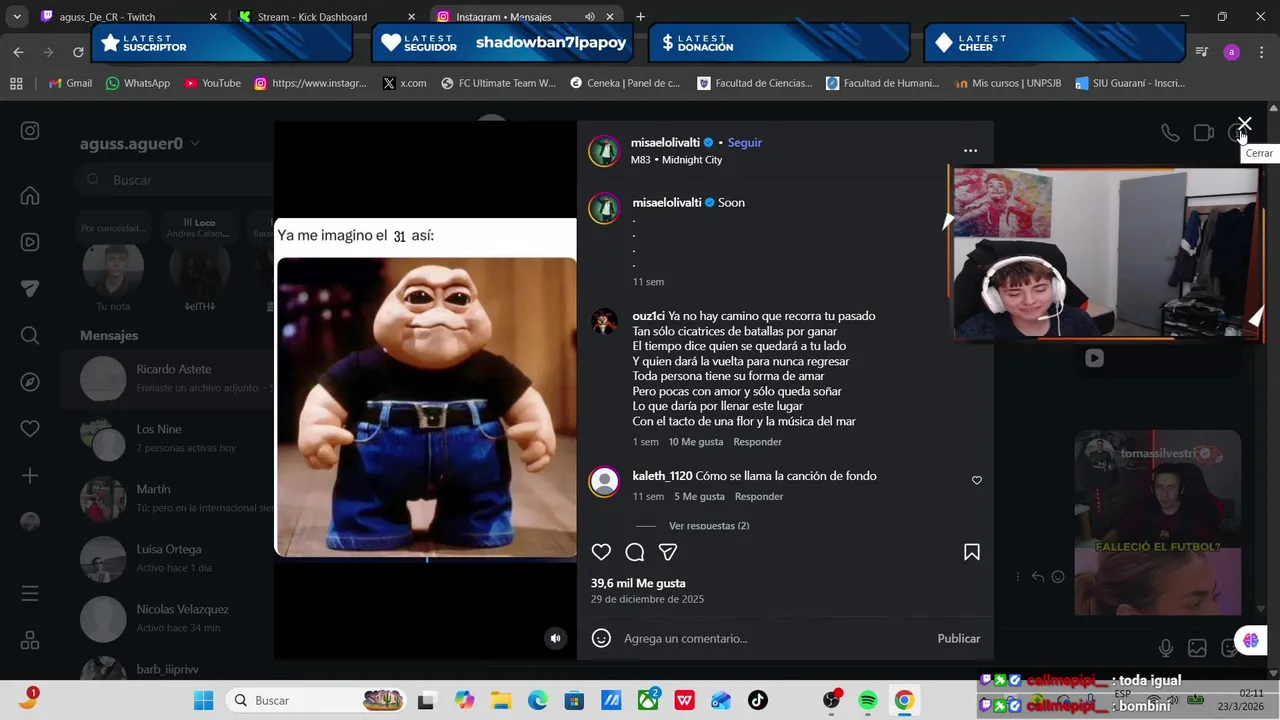Click the messages Buscar search field
Viewport: 1280px width, 720px height.
pyautogui.click(x=173, y=180)
